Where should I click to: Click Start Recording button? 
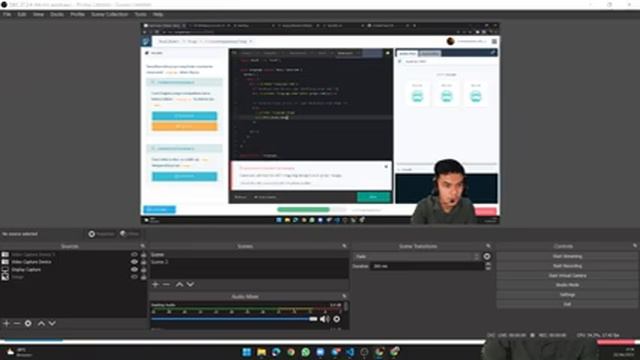point(567,266)
